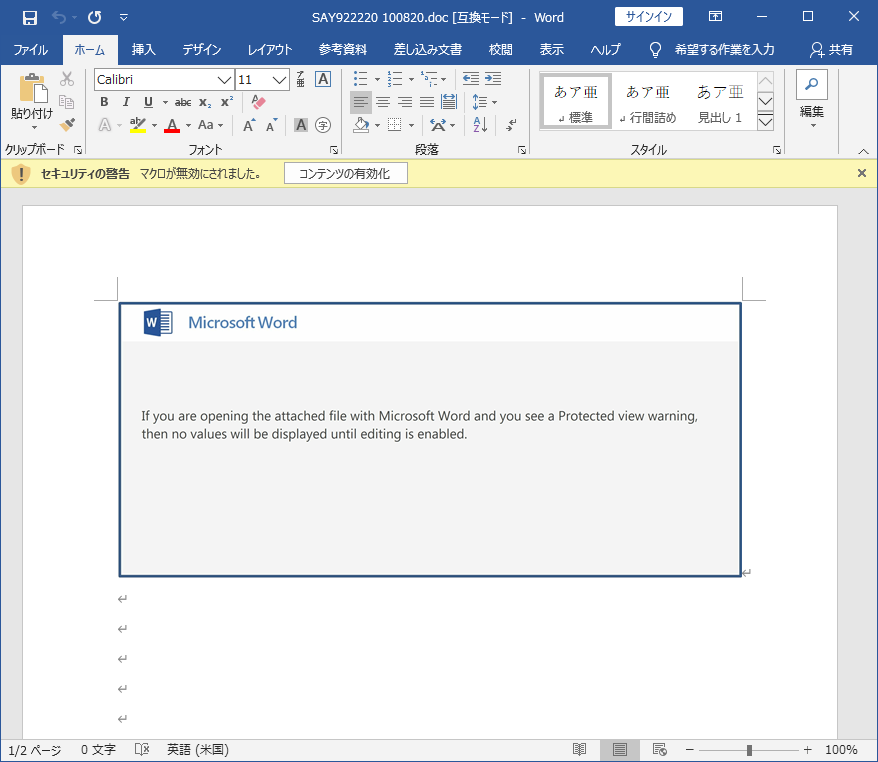Click the multilevel list icon

[429, 79]
